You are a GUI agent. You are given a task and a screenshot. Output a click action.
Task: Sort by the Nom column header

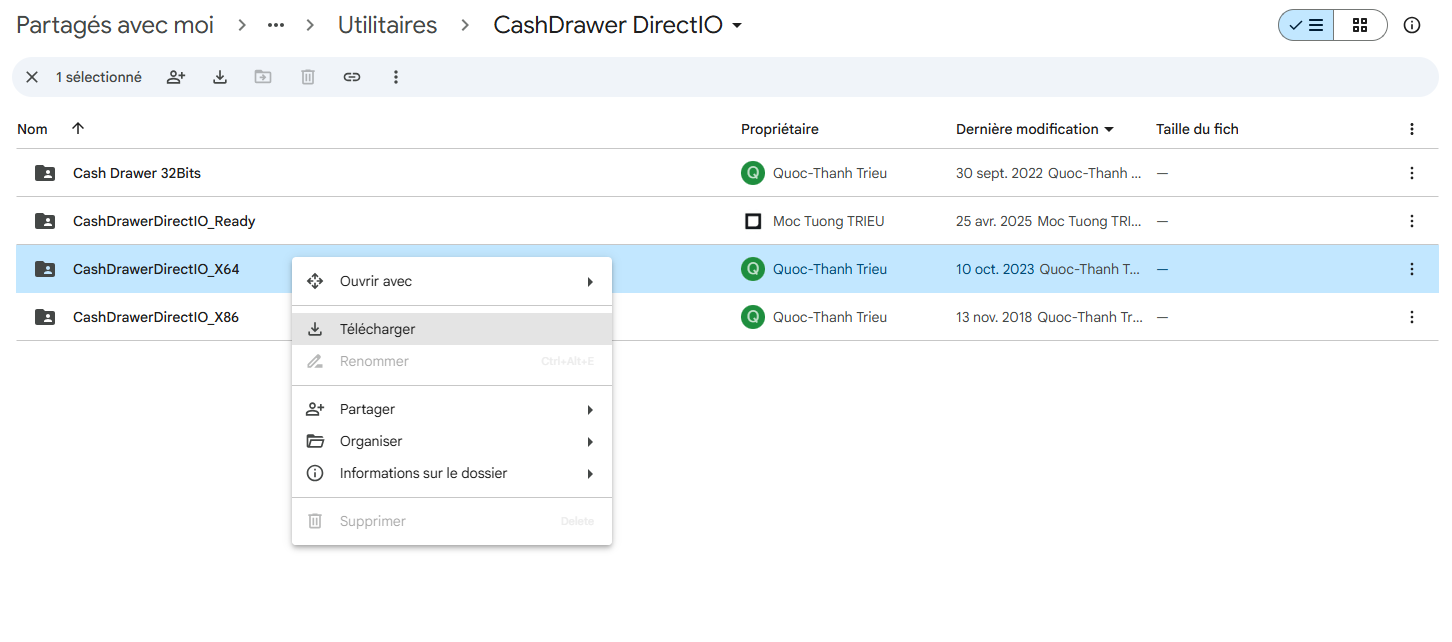(x=32, y=129)
